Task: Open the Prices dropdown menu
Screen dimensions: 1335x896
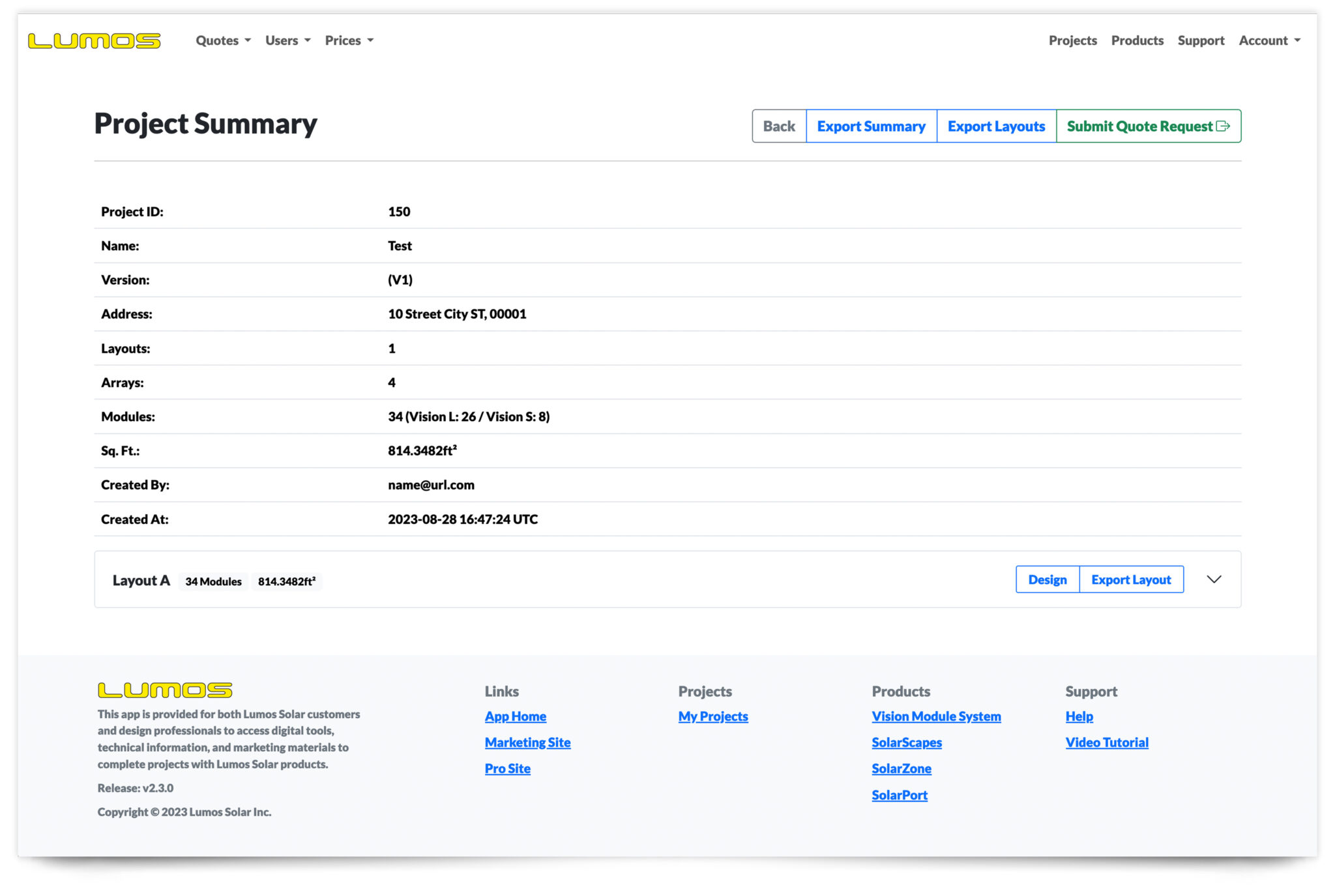Action: point(349,40)
